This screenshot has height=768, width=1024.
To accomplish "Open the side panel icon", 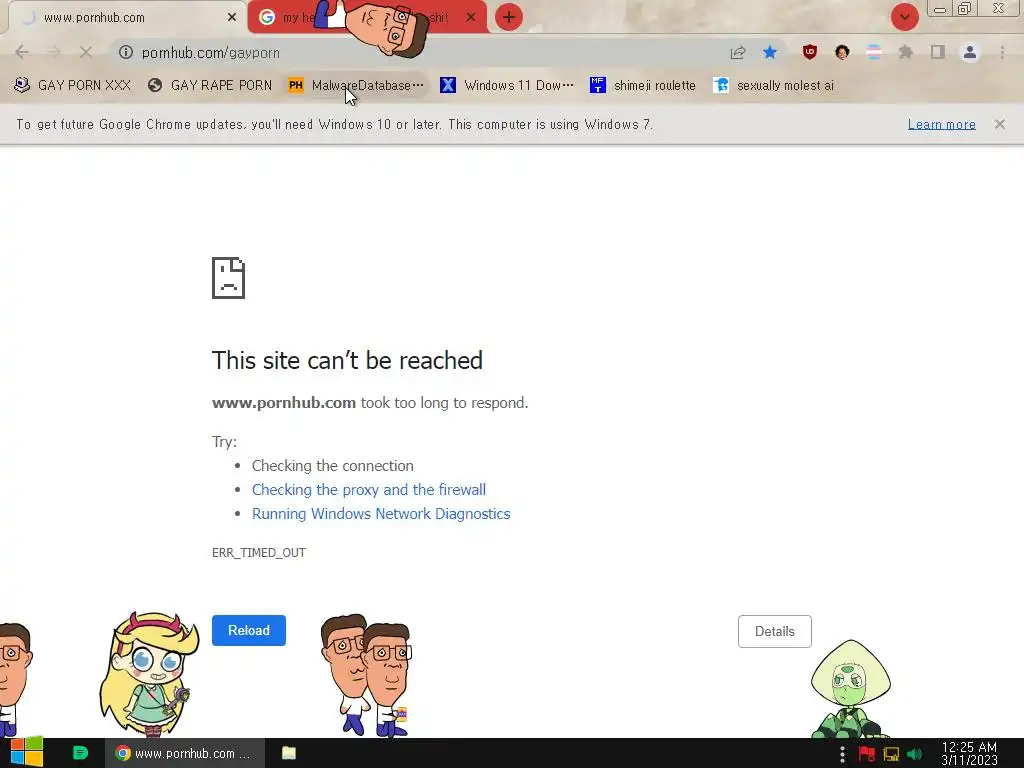I will click(938, 52).
